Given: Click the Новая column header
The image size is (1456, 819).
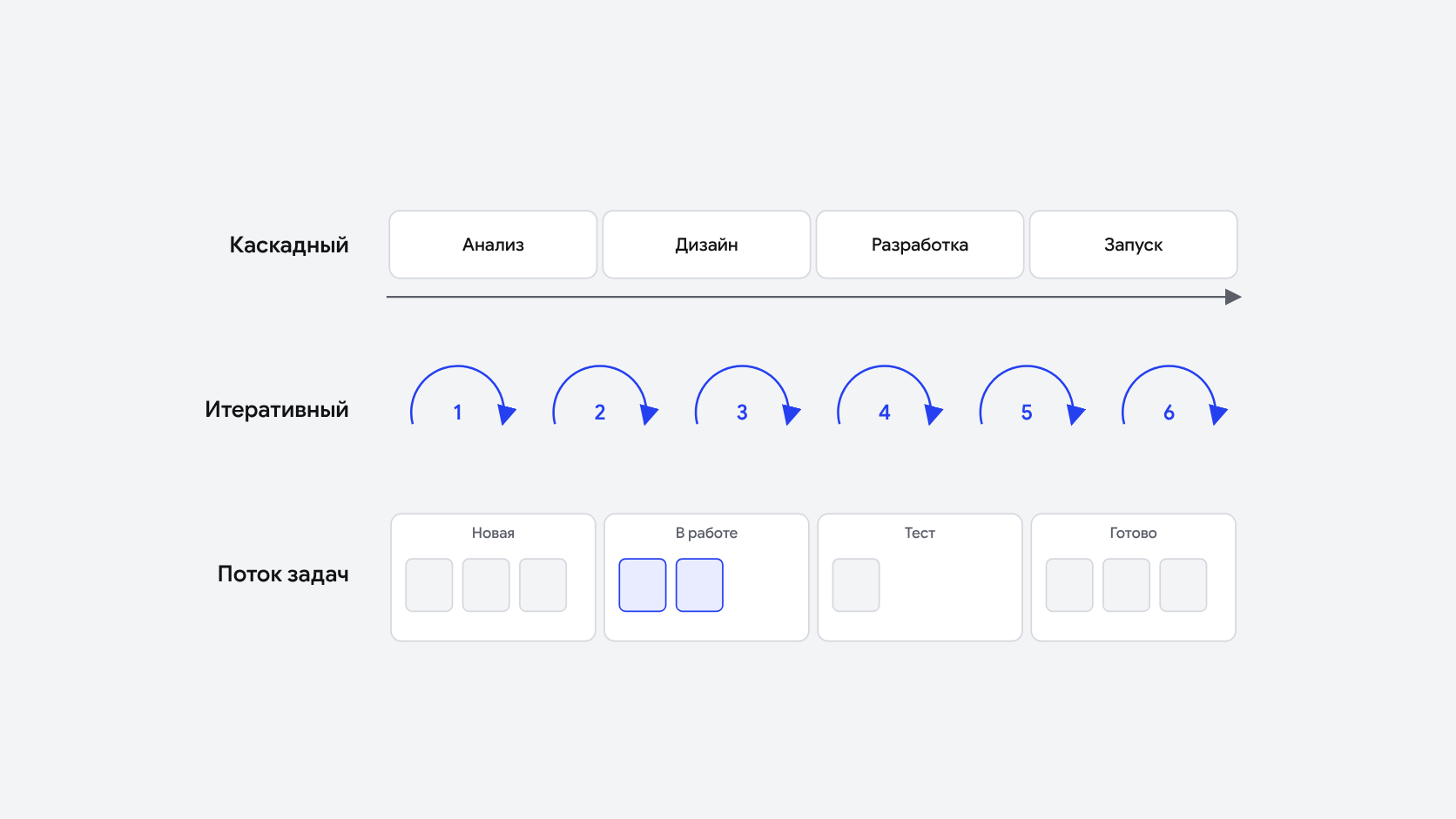Looking at the screenshot, I should click(x=493, y=533).
